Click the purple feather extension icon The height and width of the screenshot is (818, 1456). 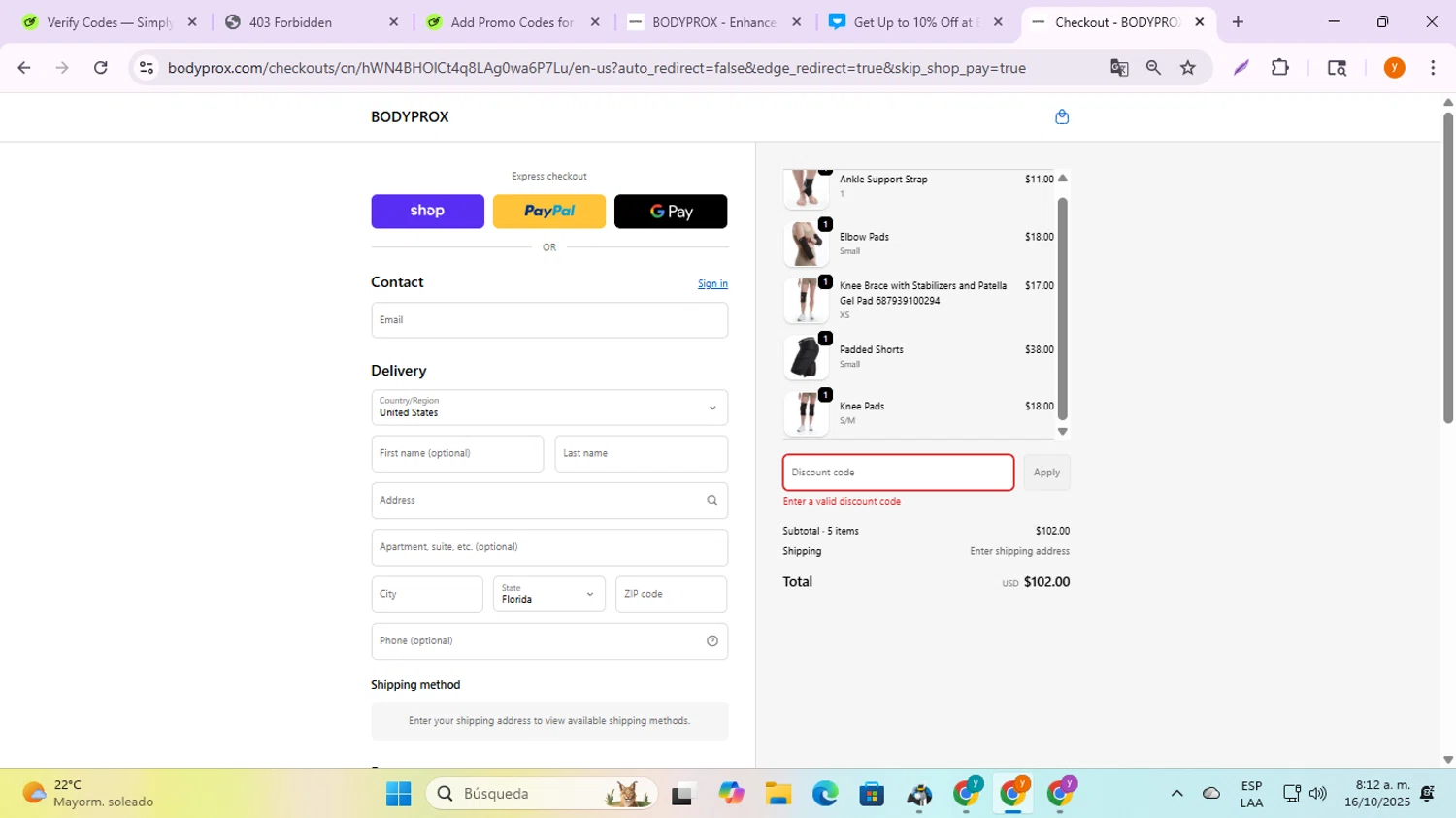click(x=1241, y=68)
